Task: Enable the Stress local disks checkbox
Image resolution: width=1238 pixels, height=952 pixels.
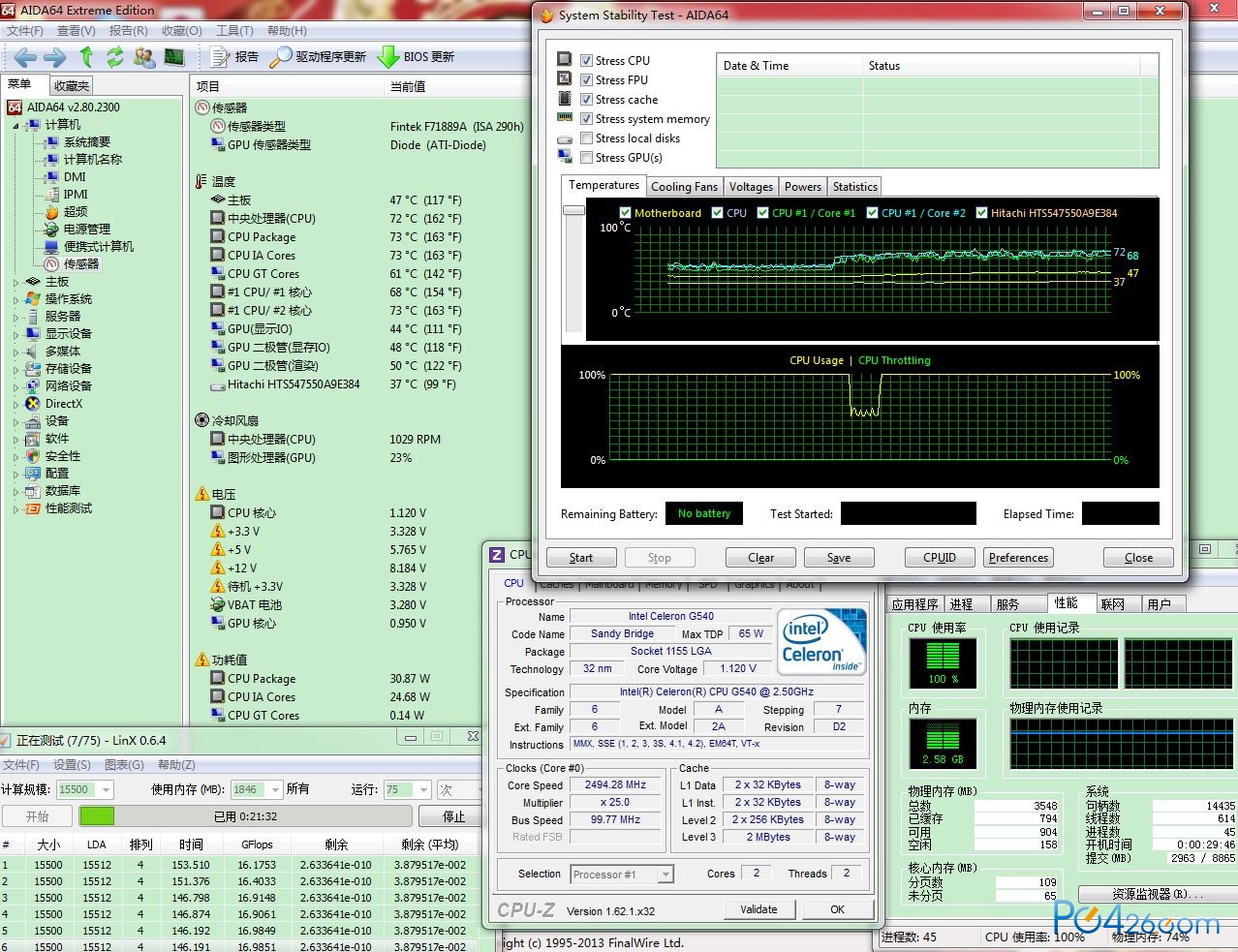Action: [x=586, y=138]
